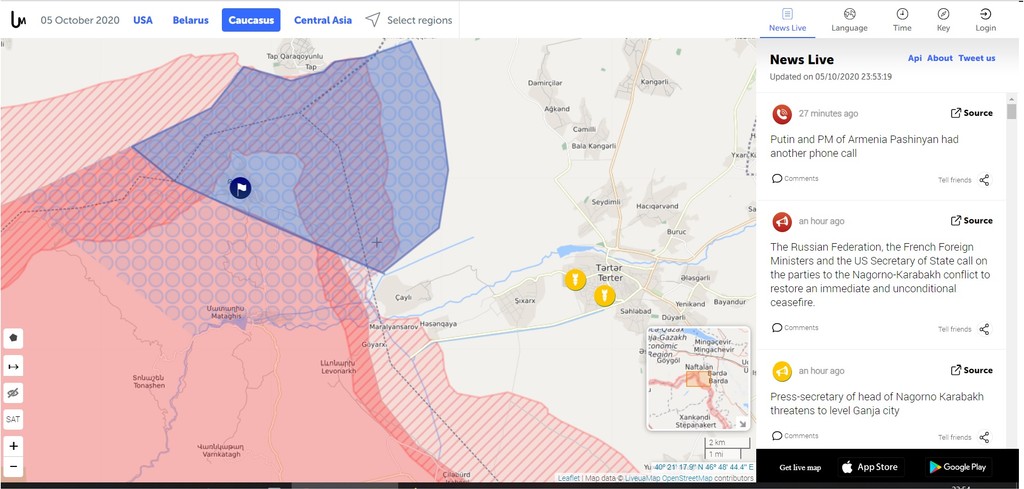Image resolution: width=1024 pixels, height=489 pixels.
Task: Click the news feed scrollbar thumb
Action: [x=1012, y=111]
